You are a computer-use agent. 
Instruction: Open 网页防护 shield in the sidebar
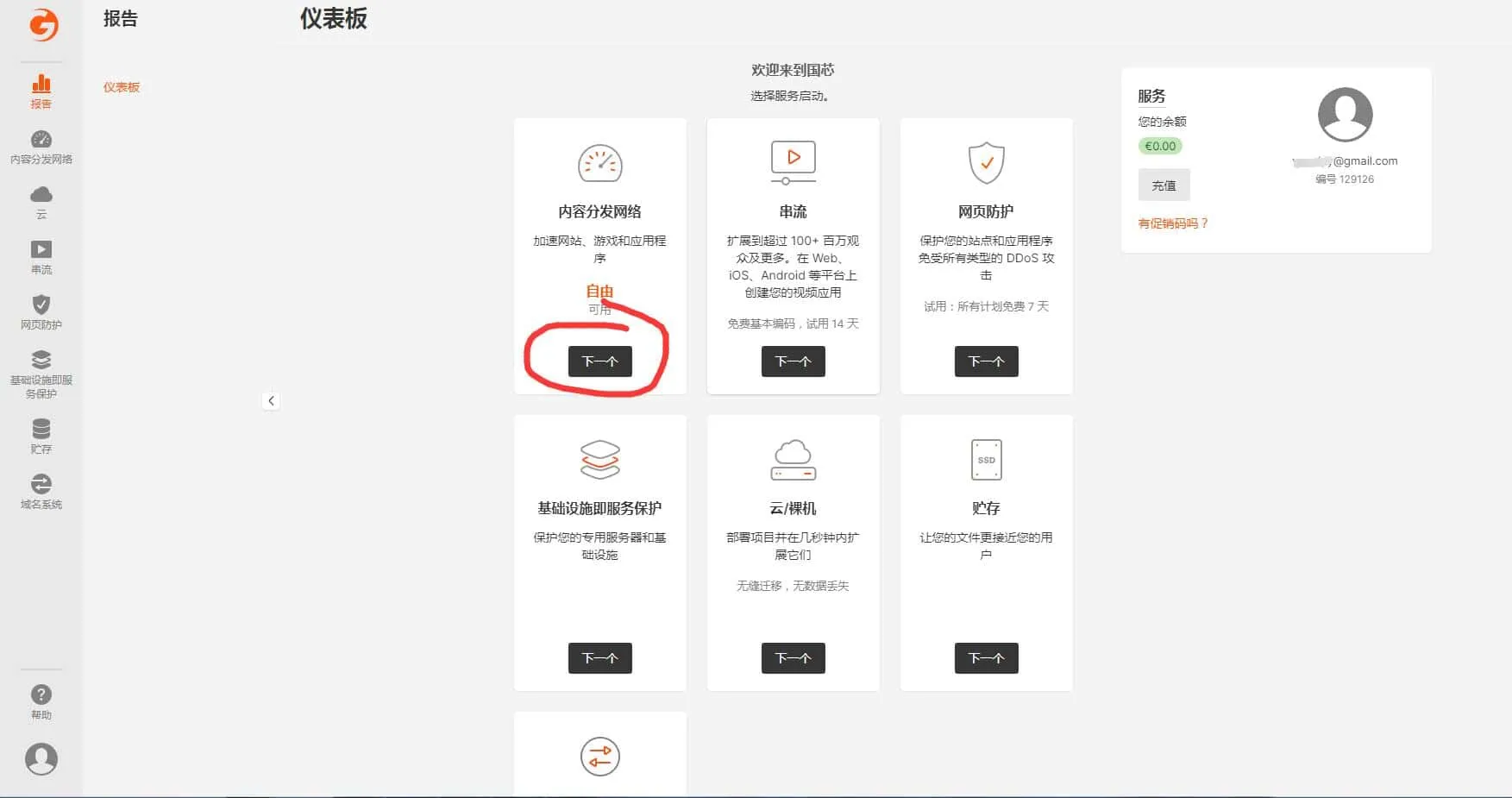coord(41,312)
